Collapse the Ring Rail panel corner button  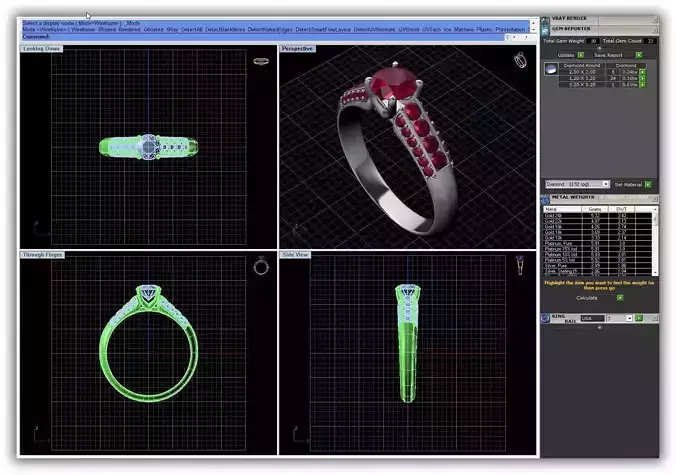[x=654, y=318]
